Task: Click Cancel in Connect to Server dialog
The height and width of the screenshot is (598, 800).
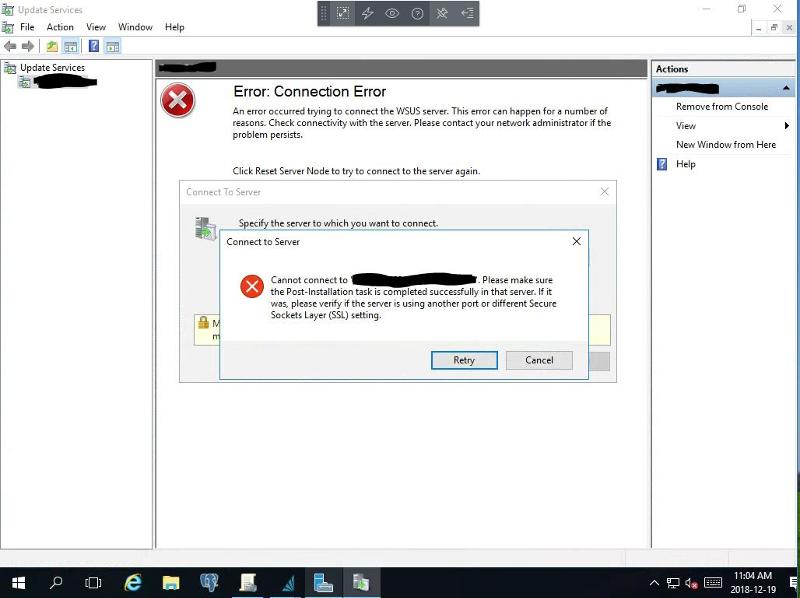Action: 539,360
